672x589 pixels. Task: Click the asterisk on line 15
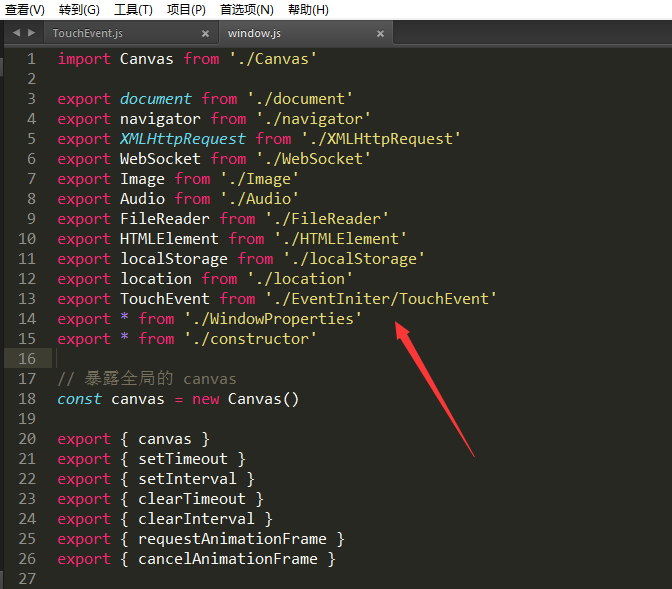[124, 337]
